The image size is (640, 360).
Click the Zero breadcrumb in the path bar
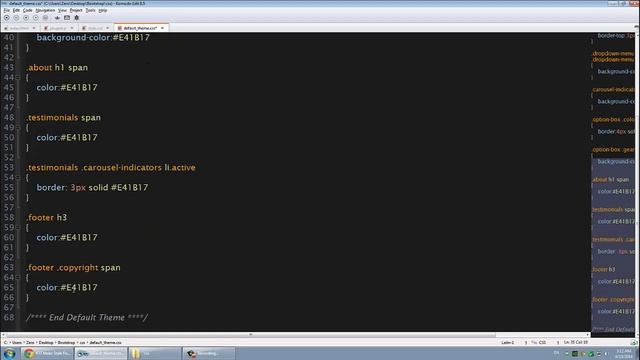pos(31,342)
